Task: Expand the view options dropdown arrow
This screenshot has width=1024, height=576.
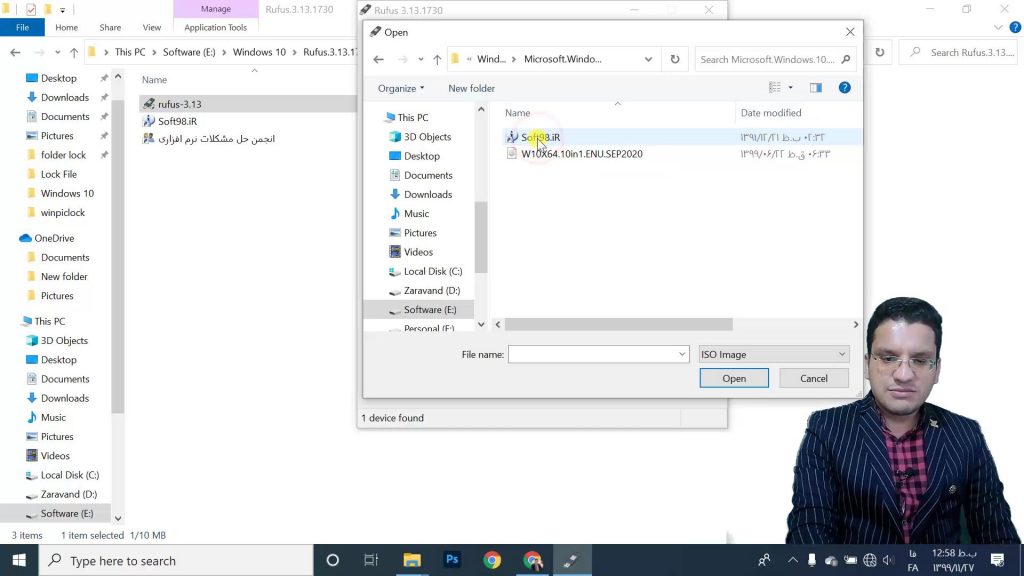Action: coord(790,88)
